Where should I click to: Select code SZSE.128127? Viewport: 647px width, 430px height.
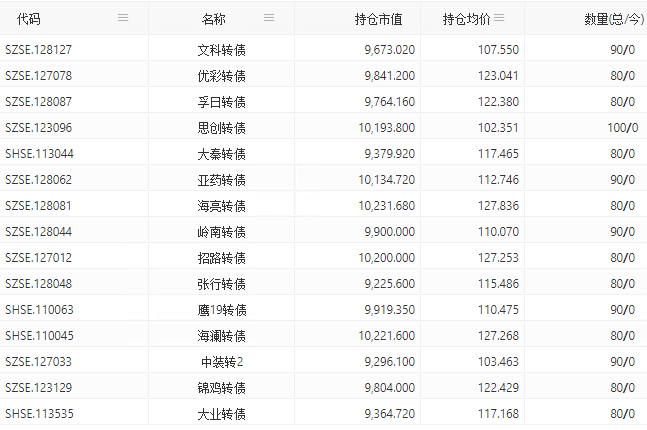[38, 50]
